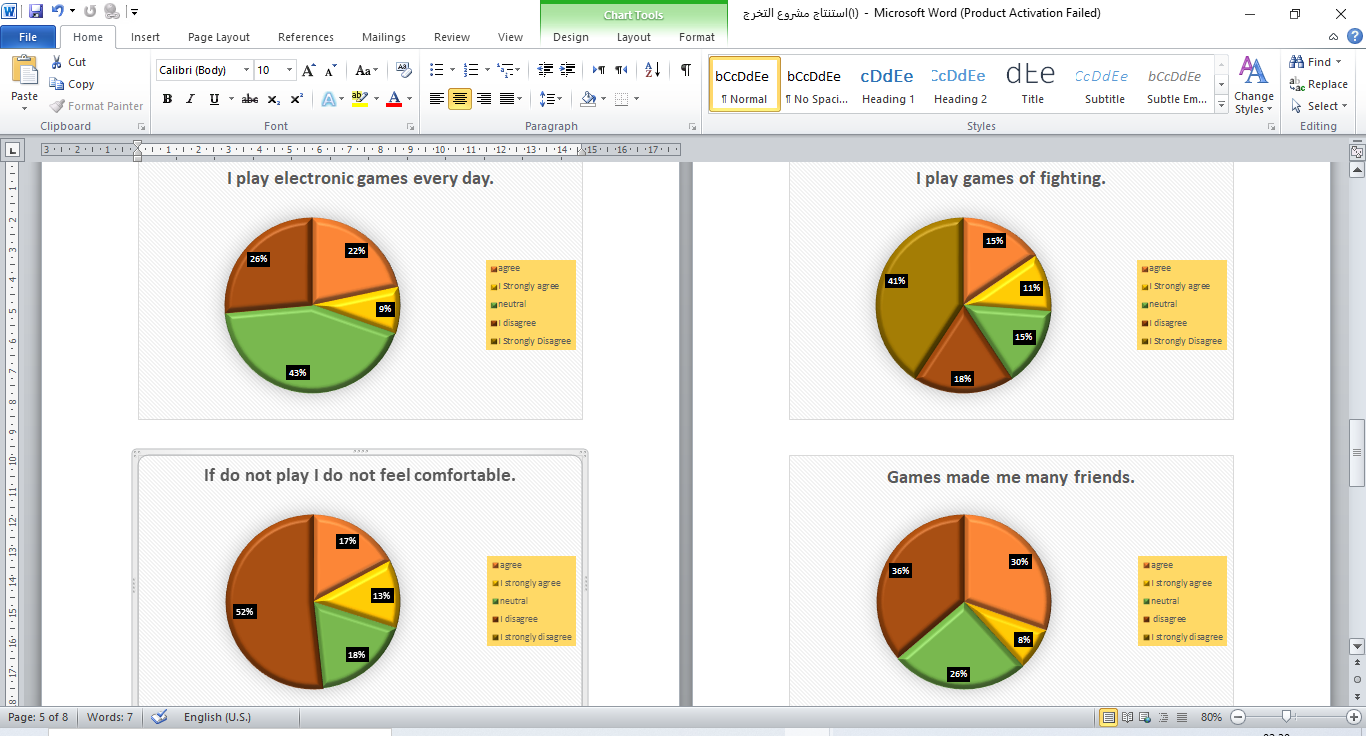Click the Cut scissors icon
The image size is (1366, 736).
pyautogui.click(x=57, y=61)
